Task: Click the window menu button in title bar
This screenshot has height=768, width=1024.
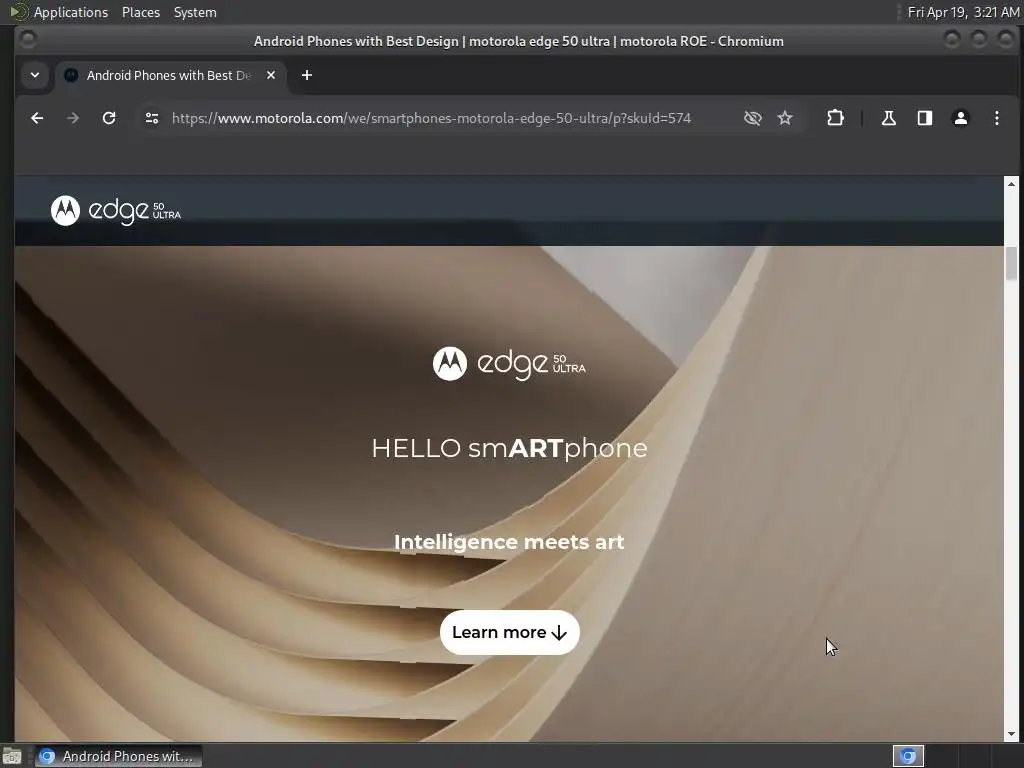Action: click(x=28, y=39)
